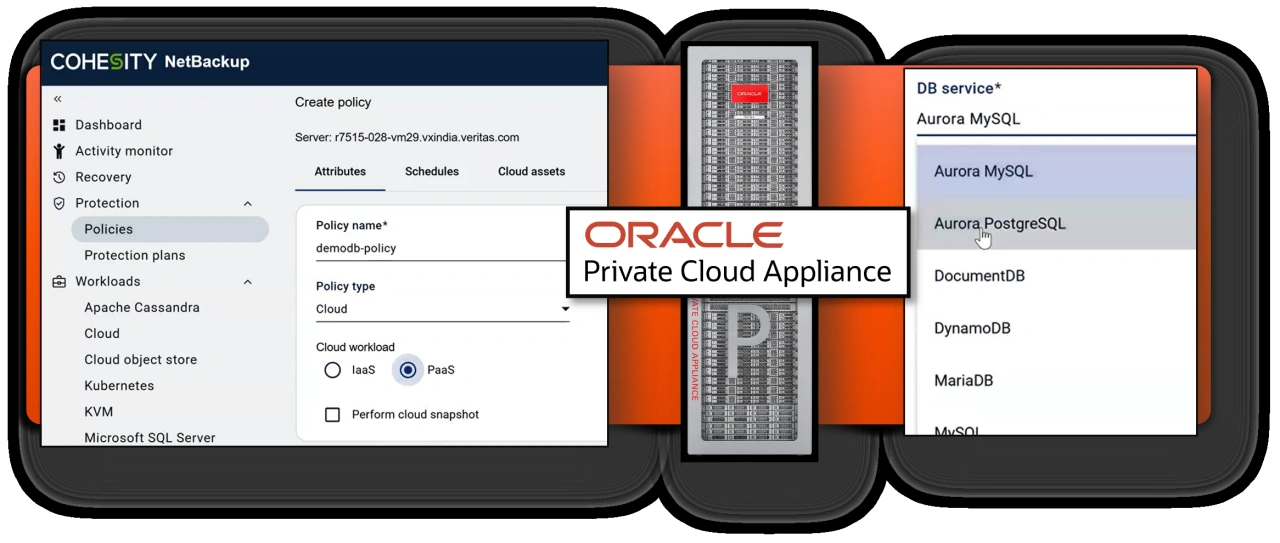Open the Cloud workload entry
The height and width of the screenshot is (543, 1280).
(102, 333)
